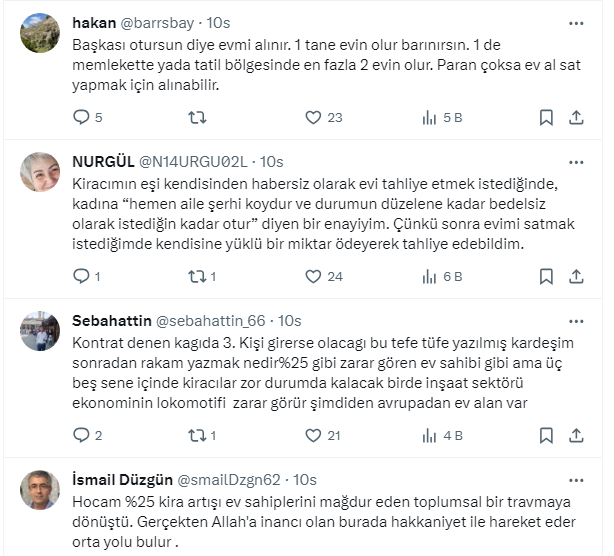Open more options on NURGÜL's tweet

tap(576, 162)
